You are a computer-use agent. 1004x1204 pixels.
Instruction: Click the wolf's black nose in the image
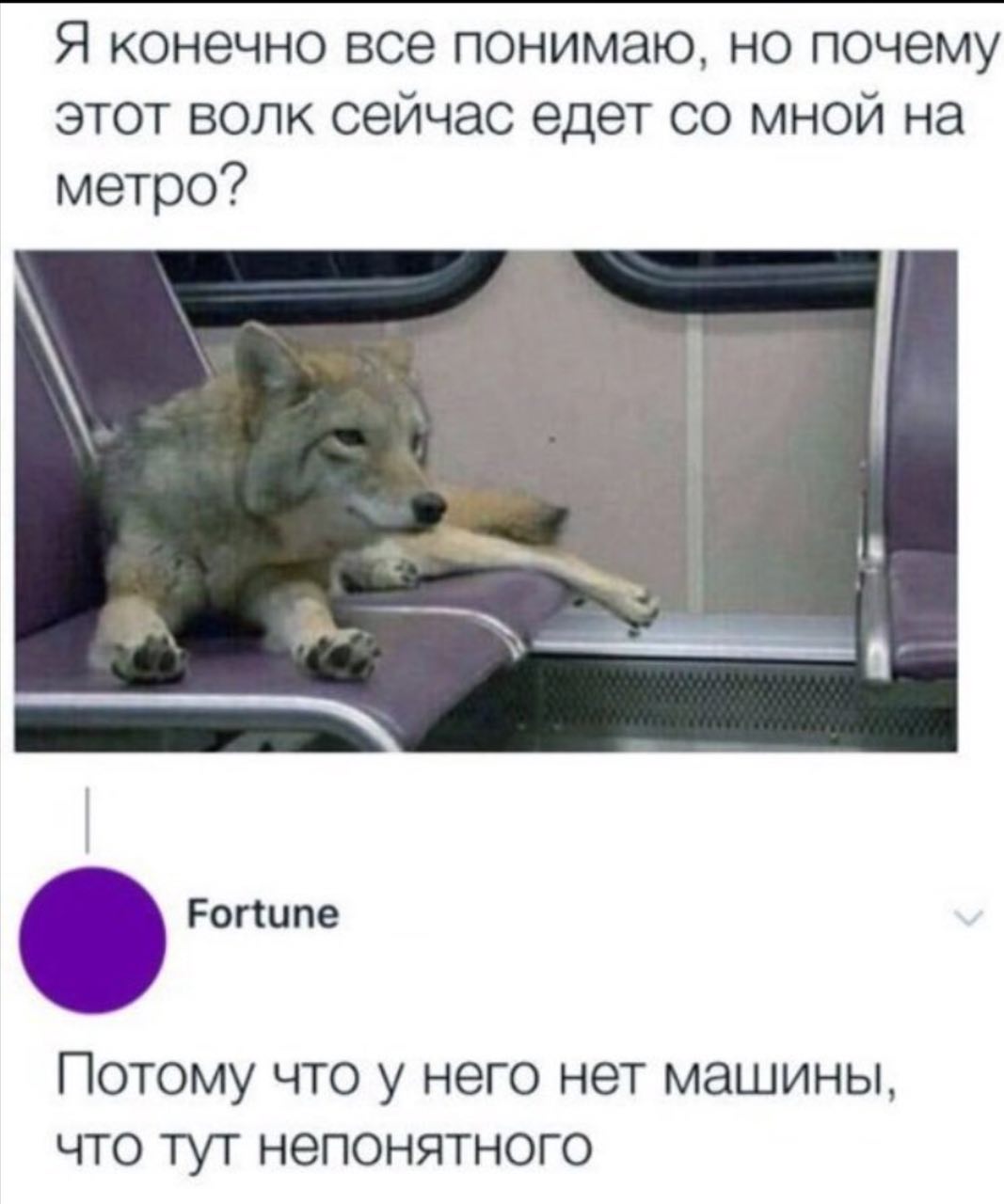431,506
